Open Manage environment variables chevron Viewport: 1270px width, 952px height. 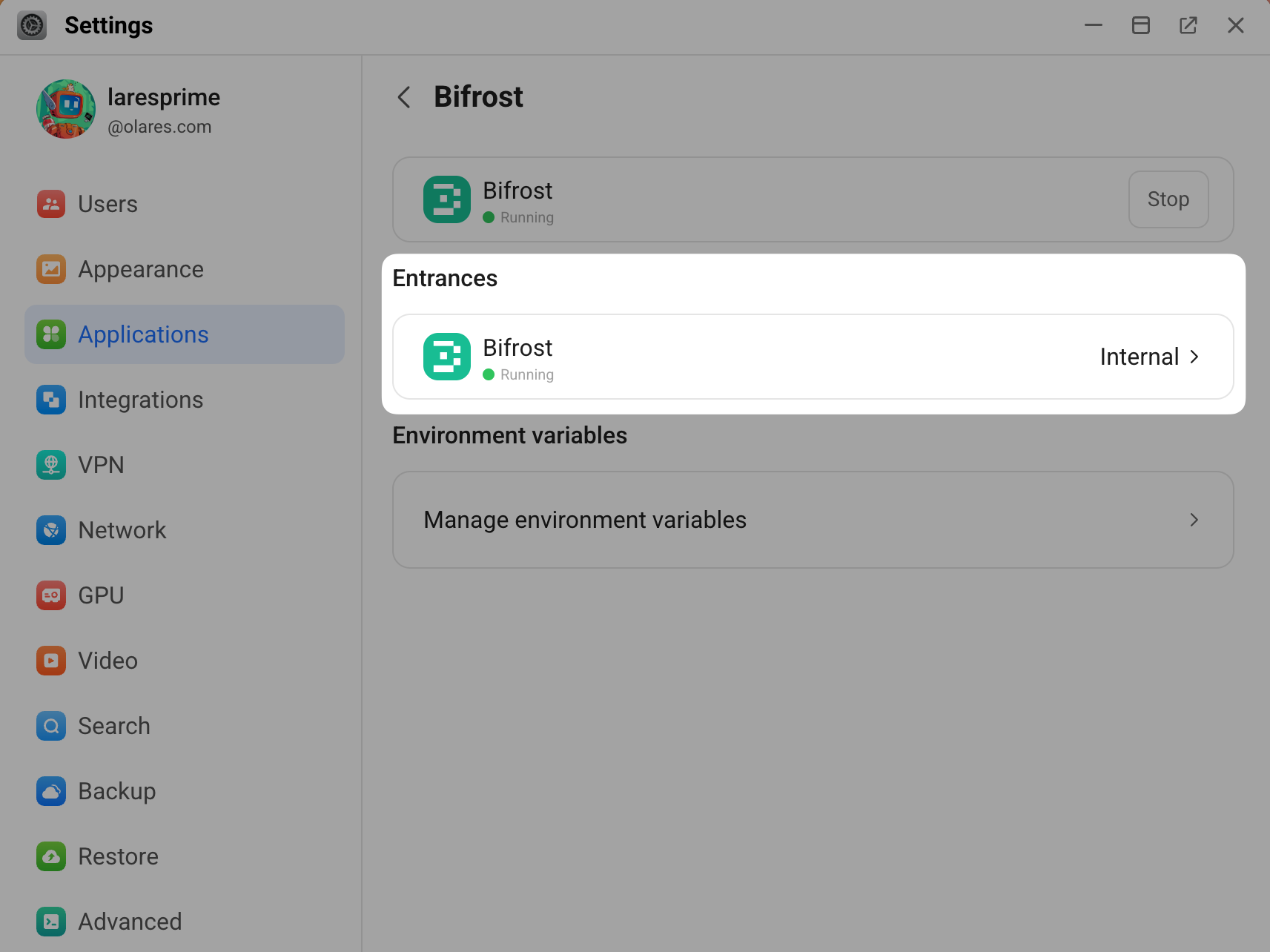pos(1194,520)
